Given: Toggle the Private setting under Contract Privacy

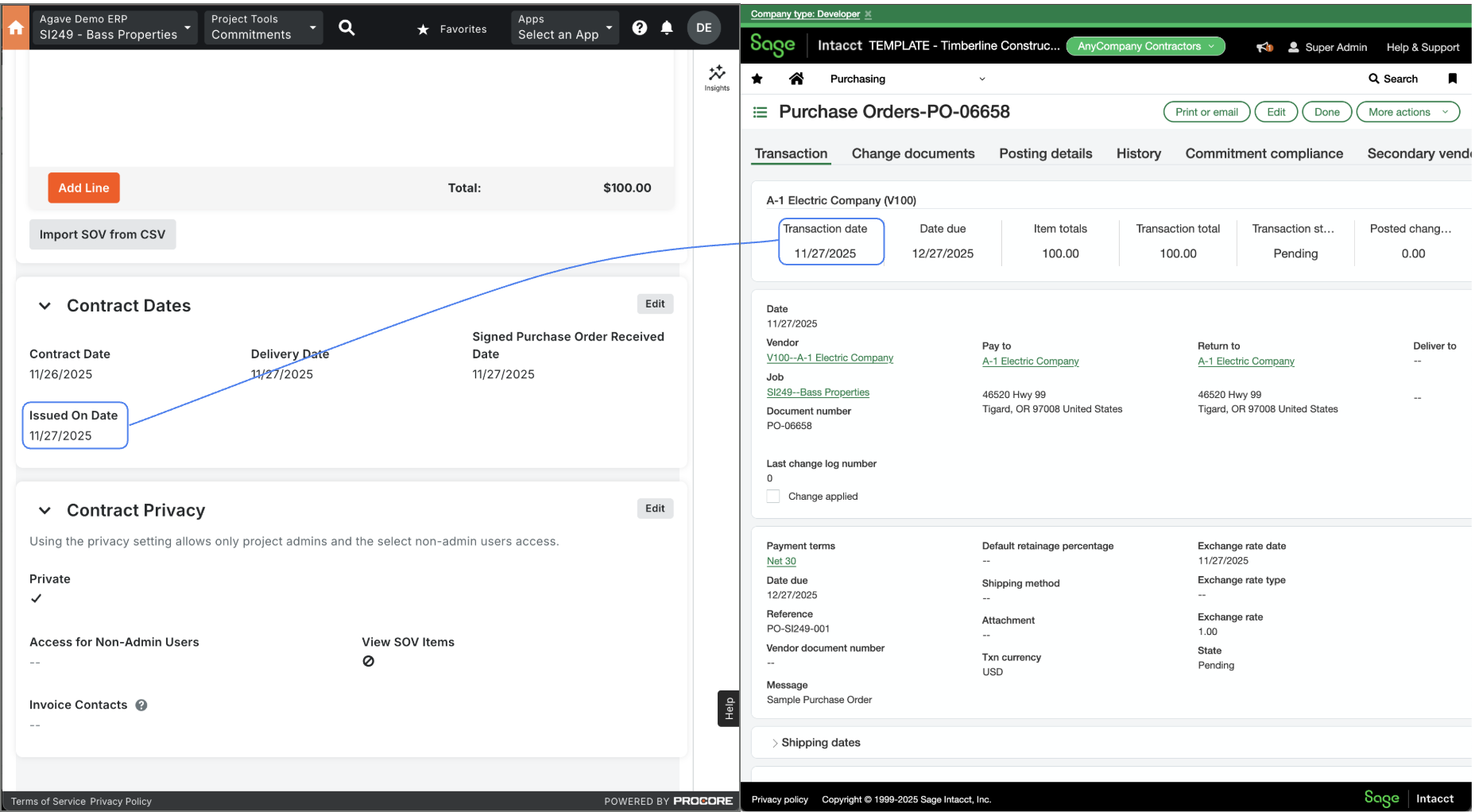Looking at the screenshot, I should (x=37, y=598).
